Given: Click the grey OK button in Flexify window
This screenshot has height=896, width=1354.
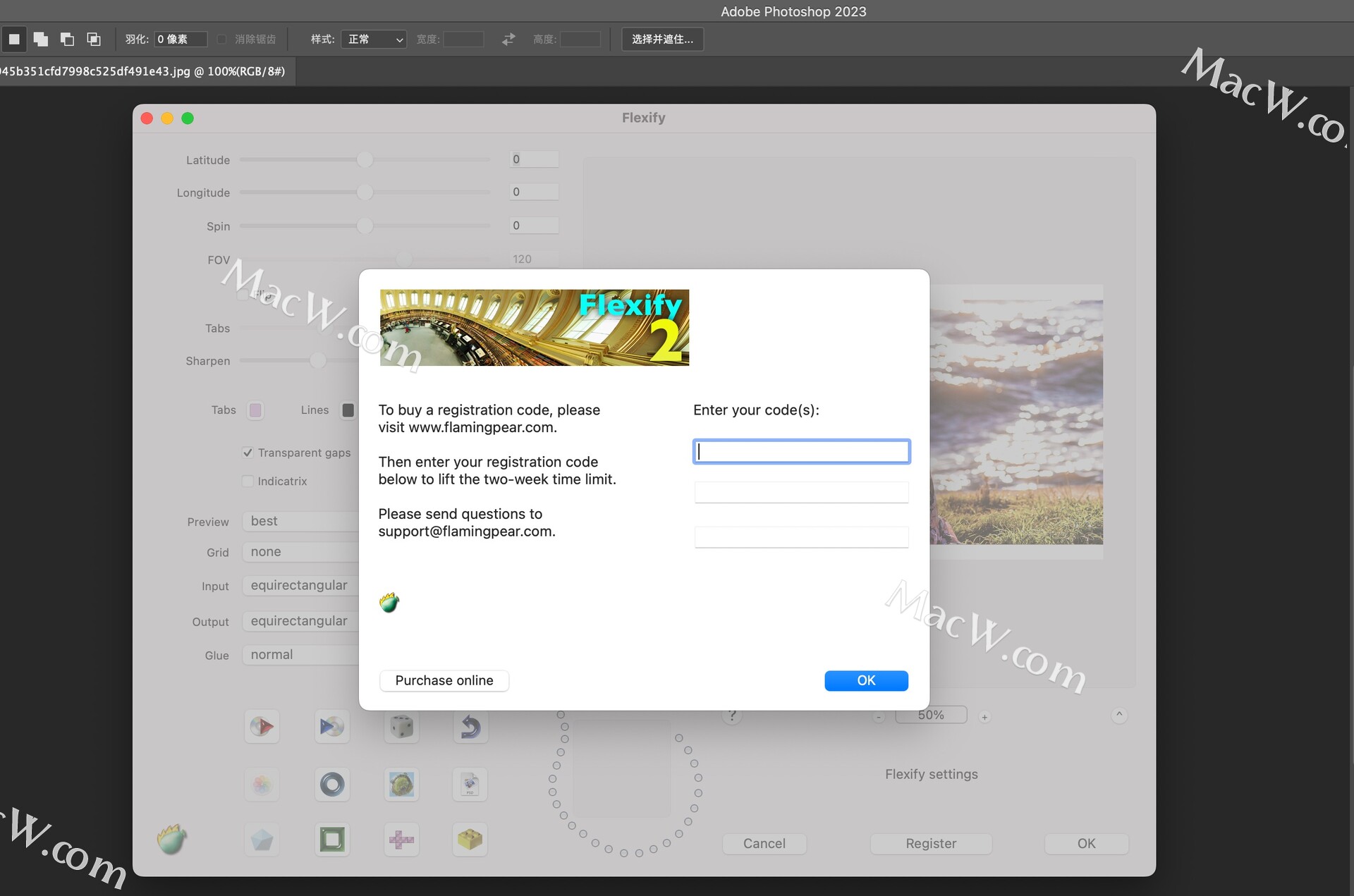Looking at the screenshot, I should [1086, 843].
